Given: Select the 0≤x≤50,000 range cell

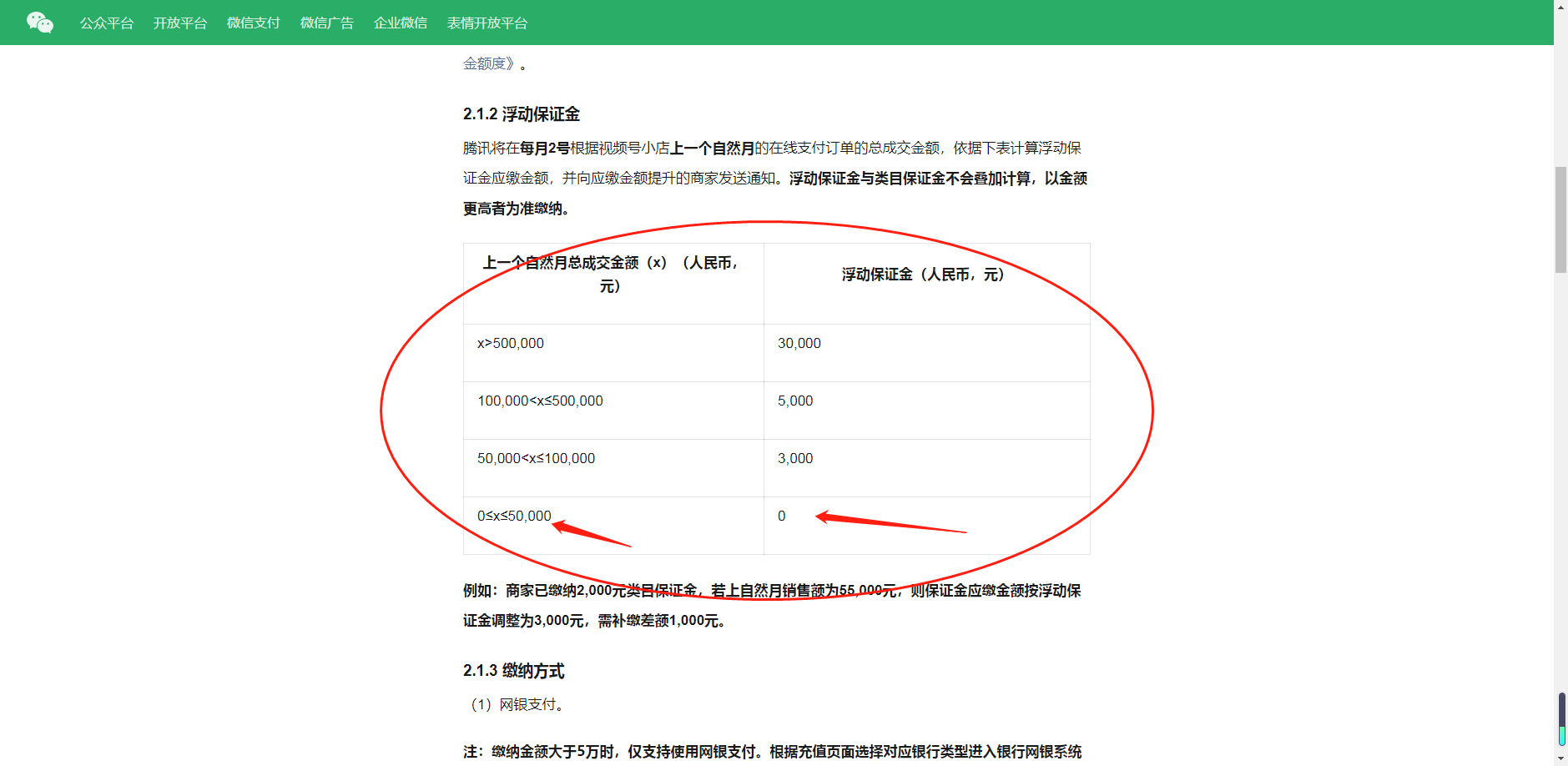Looking at the screenshot, I should point(613,526).
